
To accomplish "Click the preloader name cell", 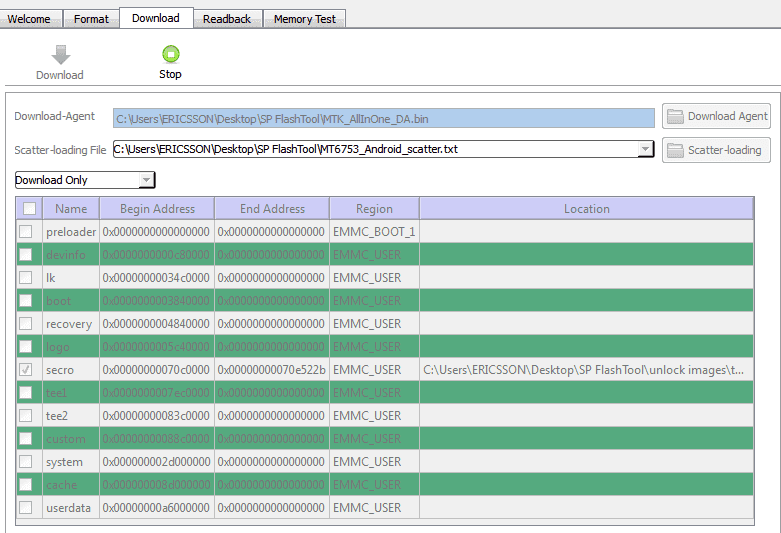I will pyautogui.click(x=71, y=232).
